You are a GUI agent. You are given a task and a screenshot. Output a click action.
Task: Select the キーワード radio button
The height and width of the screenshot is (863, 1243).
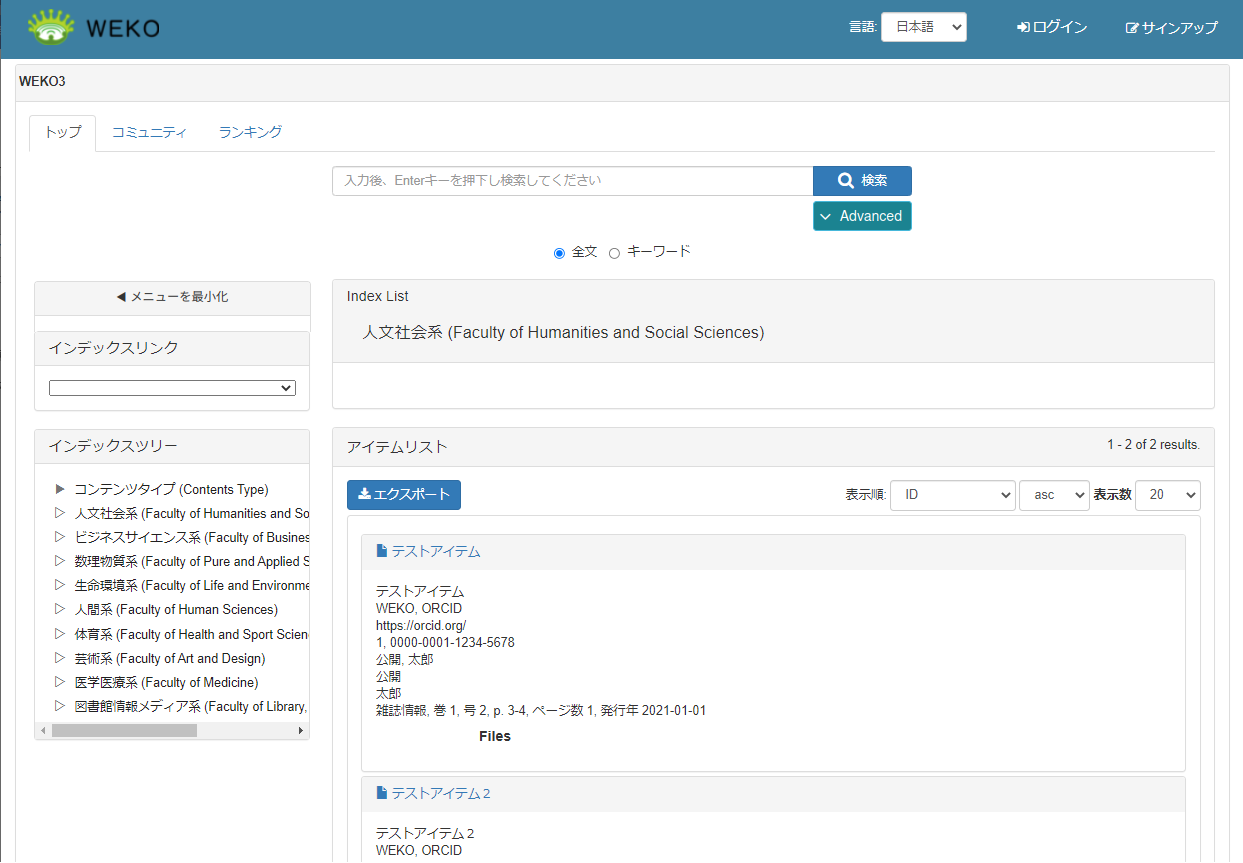tap(614, 253)
